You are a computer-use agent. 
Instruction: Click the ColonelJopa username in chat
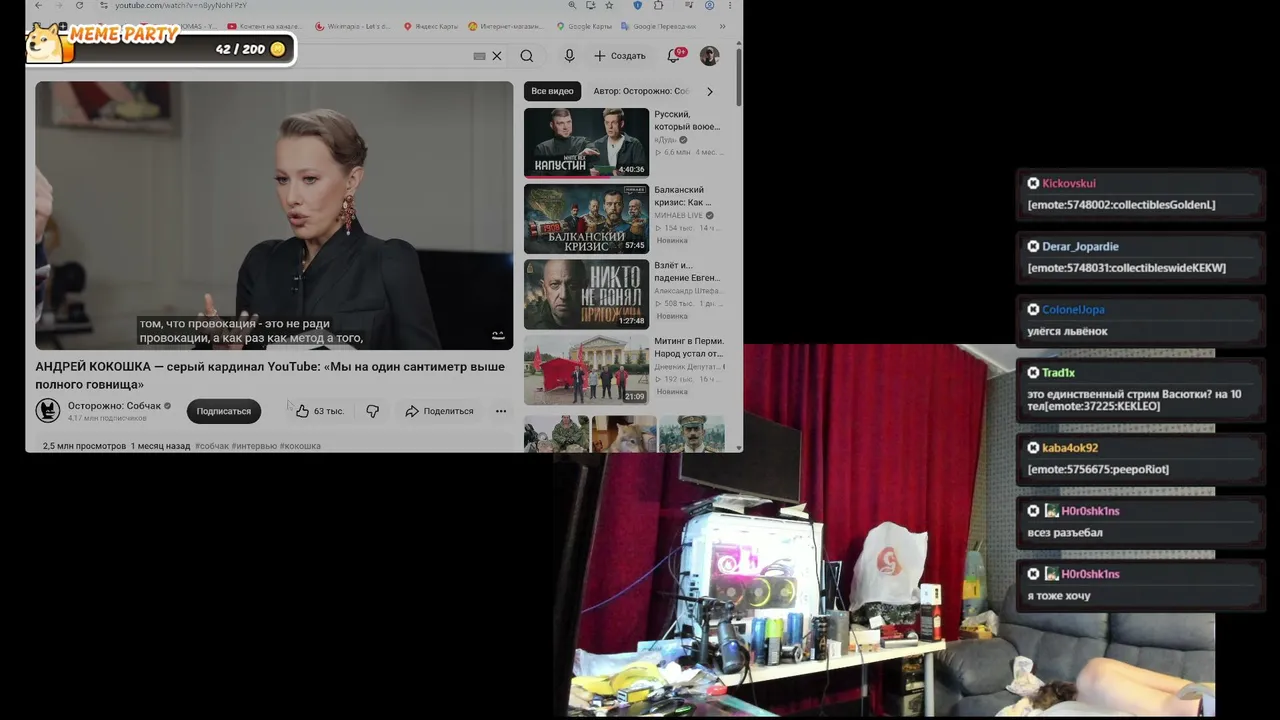(x=1073, y=309)
